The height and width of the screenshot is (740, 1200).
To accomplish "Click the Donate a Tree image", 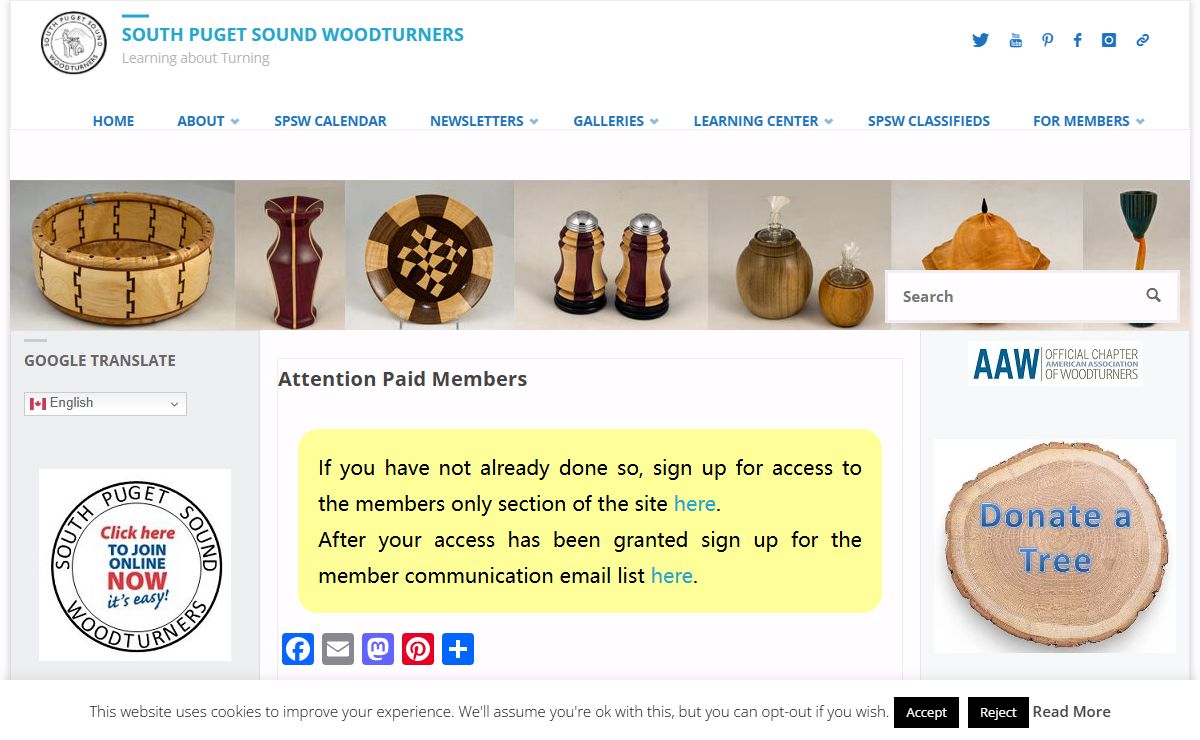I will [1054, 545].
